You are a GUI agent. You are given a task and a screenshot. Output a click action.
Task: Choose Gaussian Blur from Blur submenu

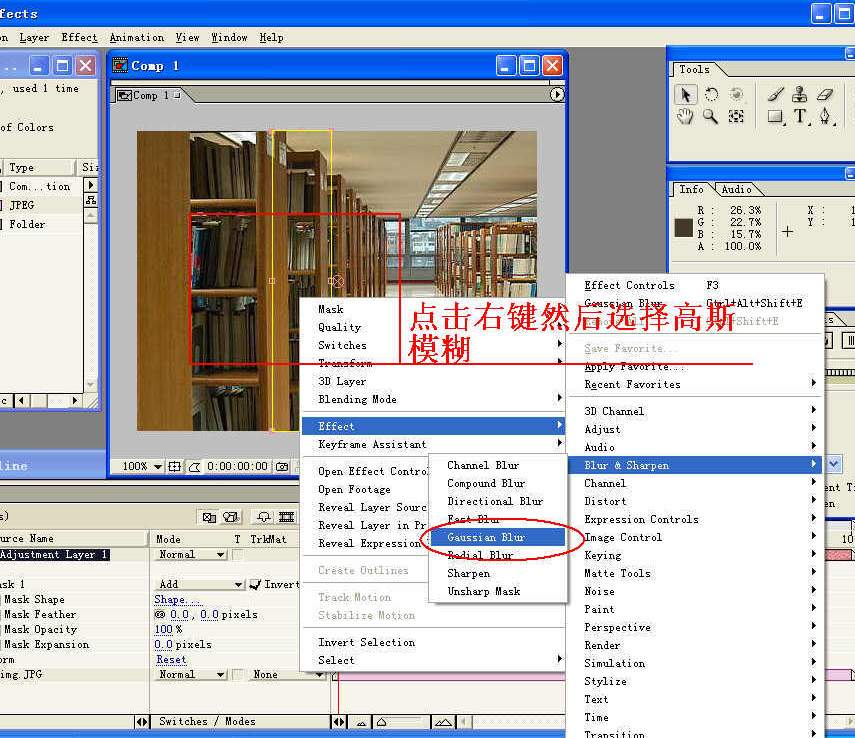(x=498, y=537)
